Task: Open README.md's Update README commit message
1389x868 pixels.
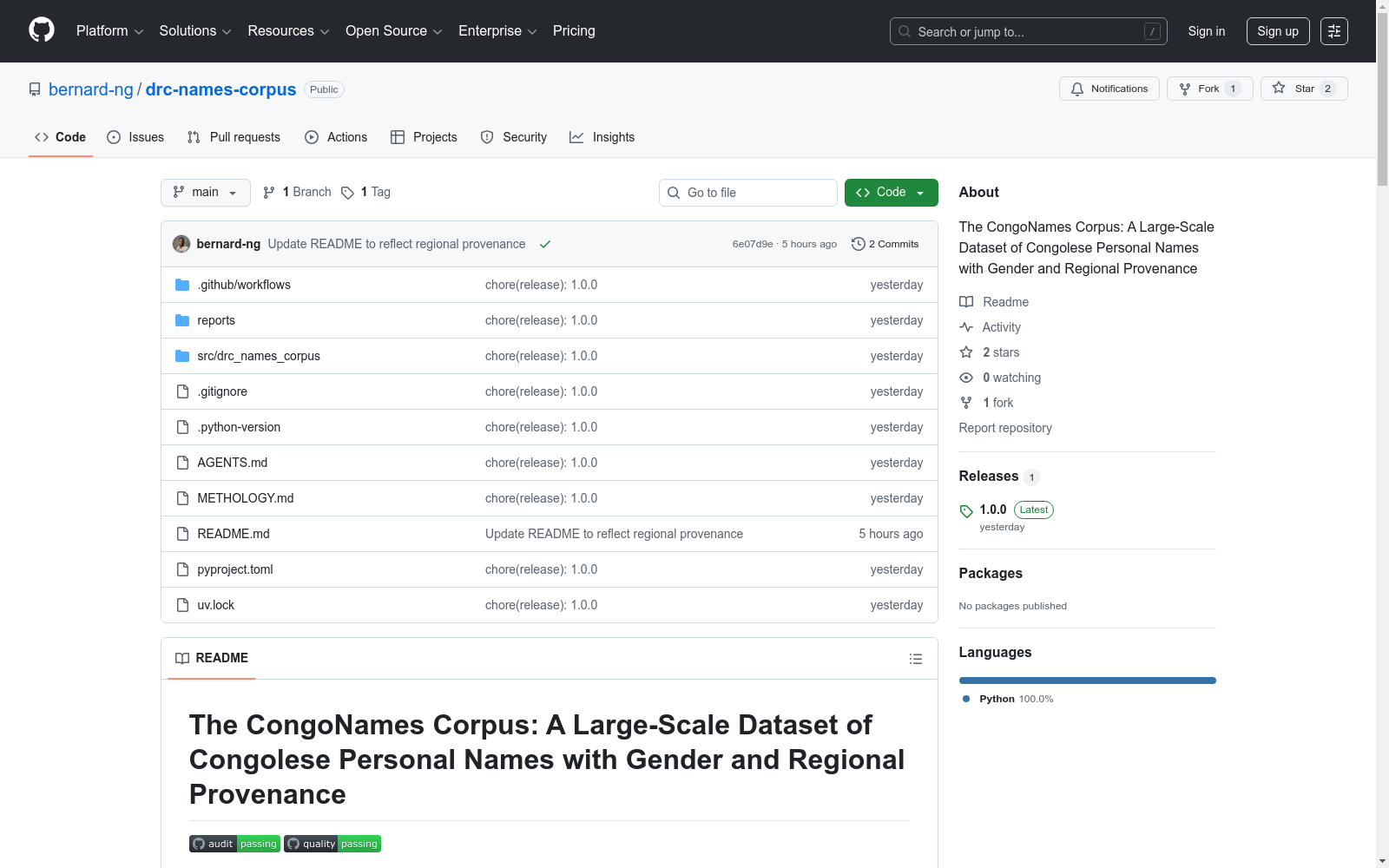Action: (x=614, y=534)
